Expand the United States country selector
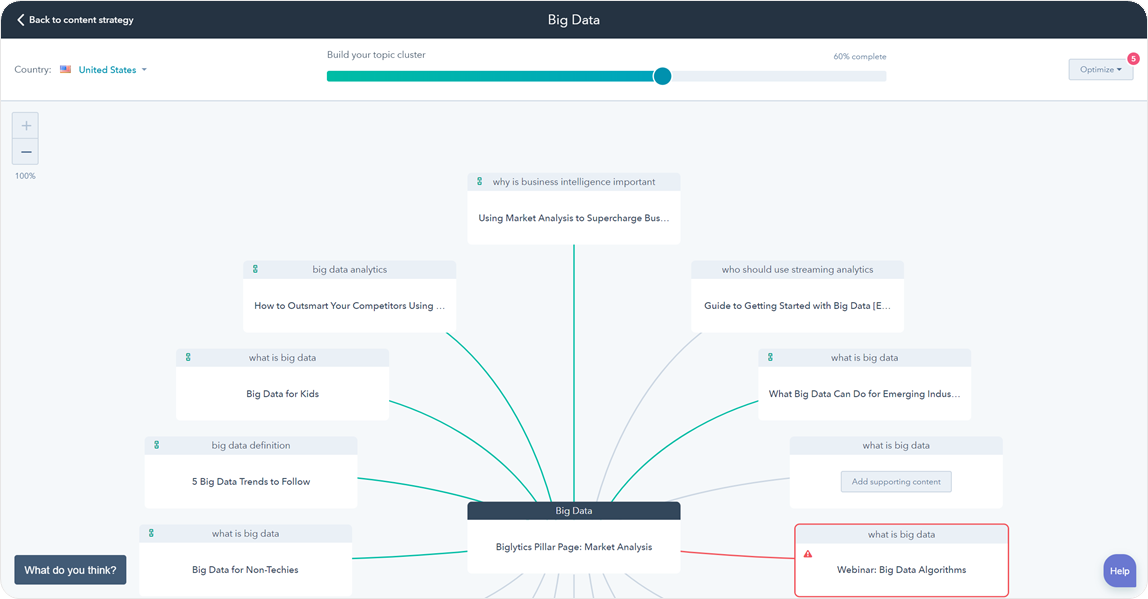This screenshot has height=599, width=1148. (x=112, y=70)
